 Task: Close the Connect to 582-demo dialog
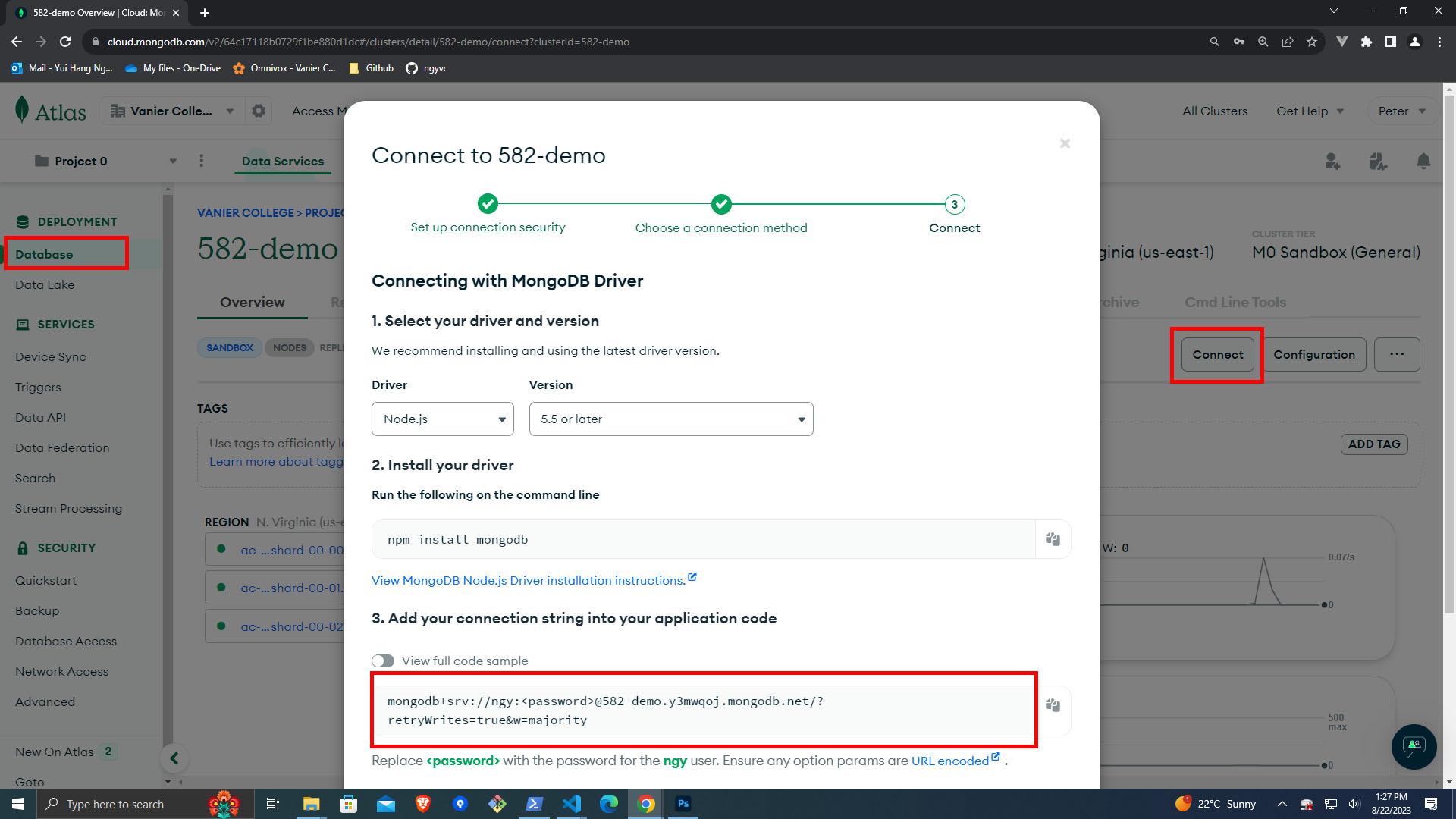click(x=1065, y=143)
